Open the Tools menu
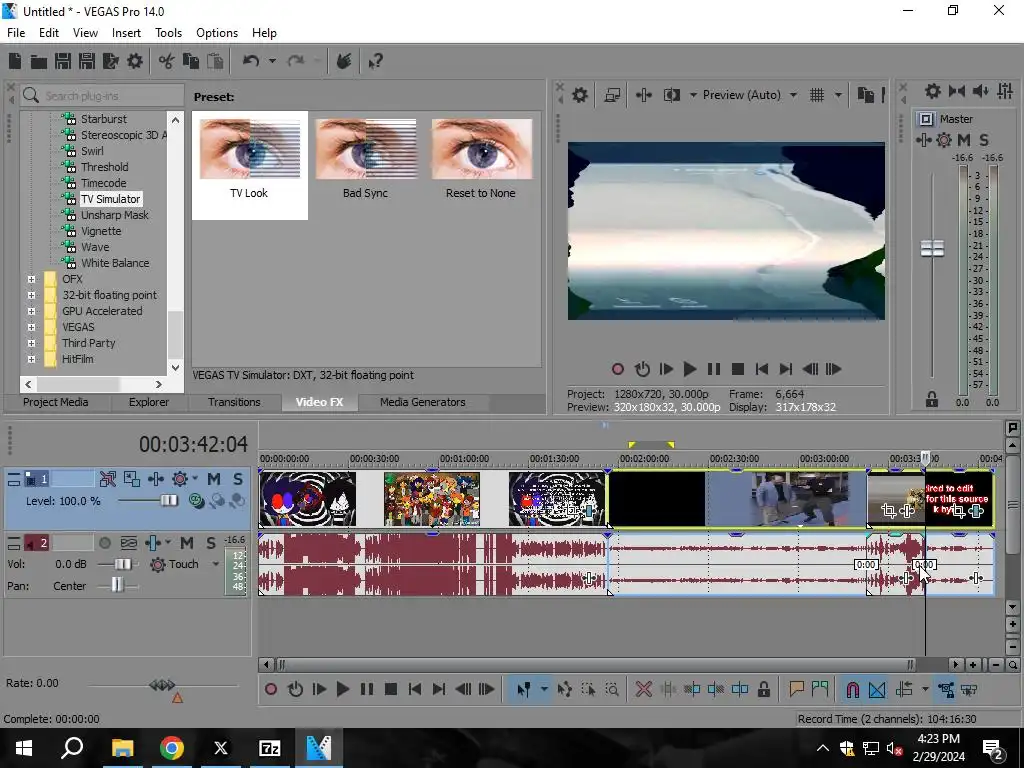 (168, 33)
